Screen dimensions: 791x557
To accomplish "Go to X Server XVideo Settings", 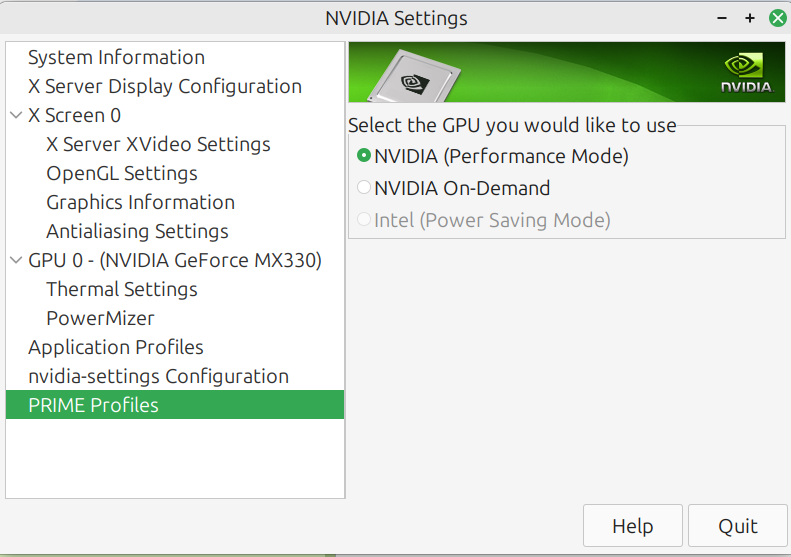I will [x=158, y=144].
